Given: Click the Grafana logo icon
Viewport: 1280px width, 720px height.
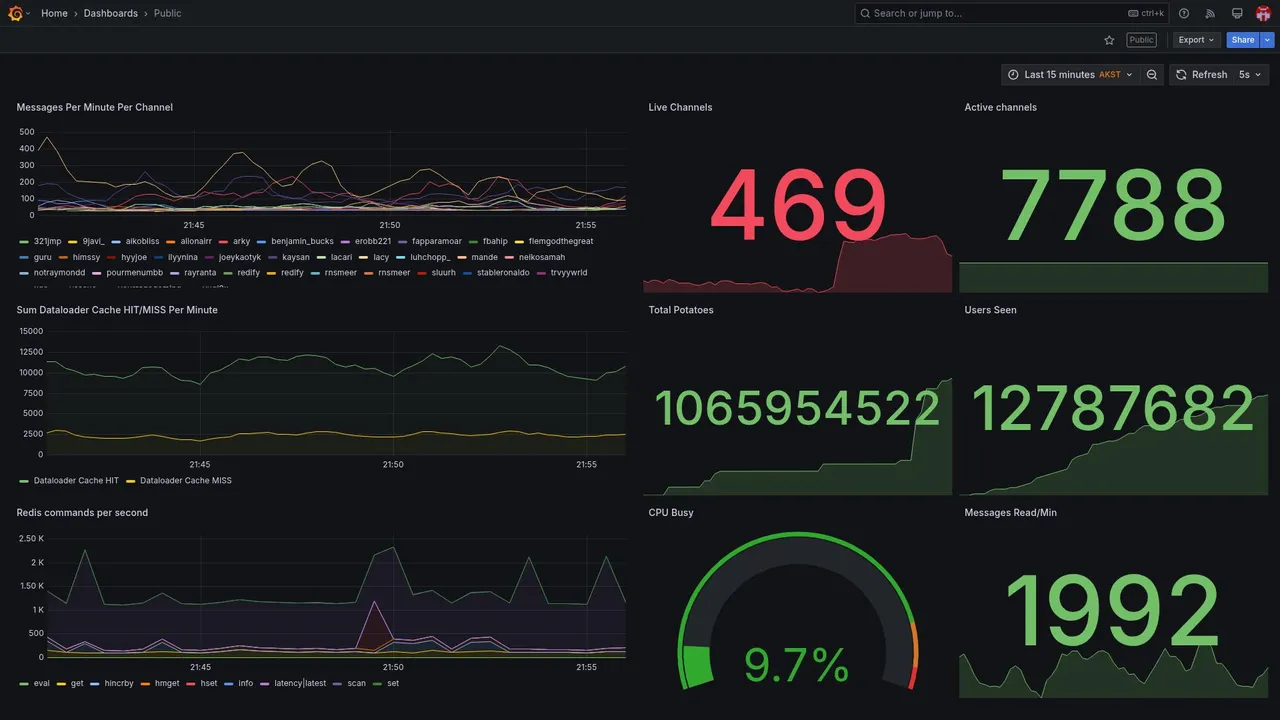Looking at the screenshot, I should pyautogui.click(x=16, y=13).
